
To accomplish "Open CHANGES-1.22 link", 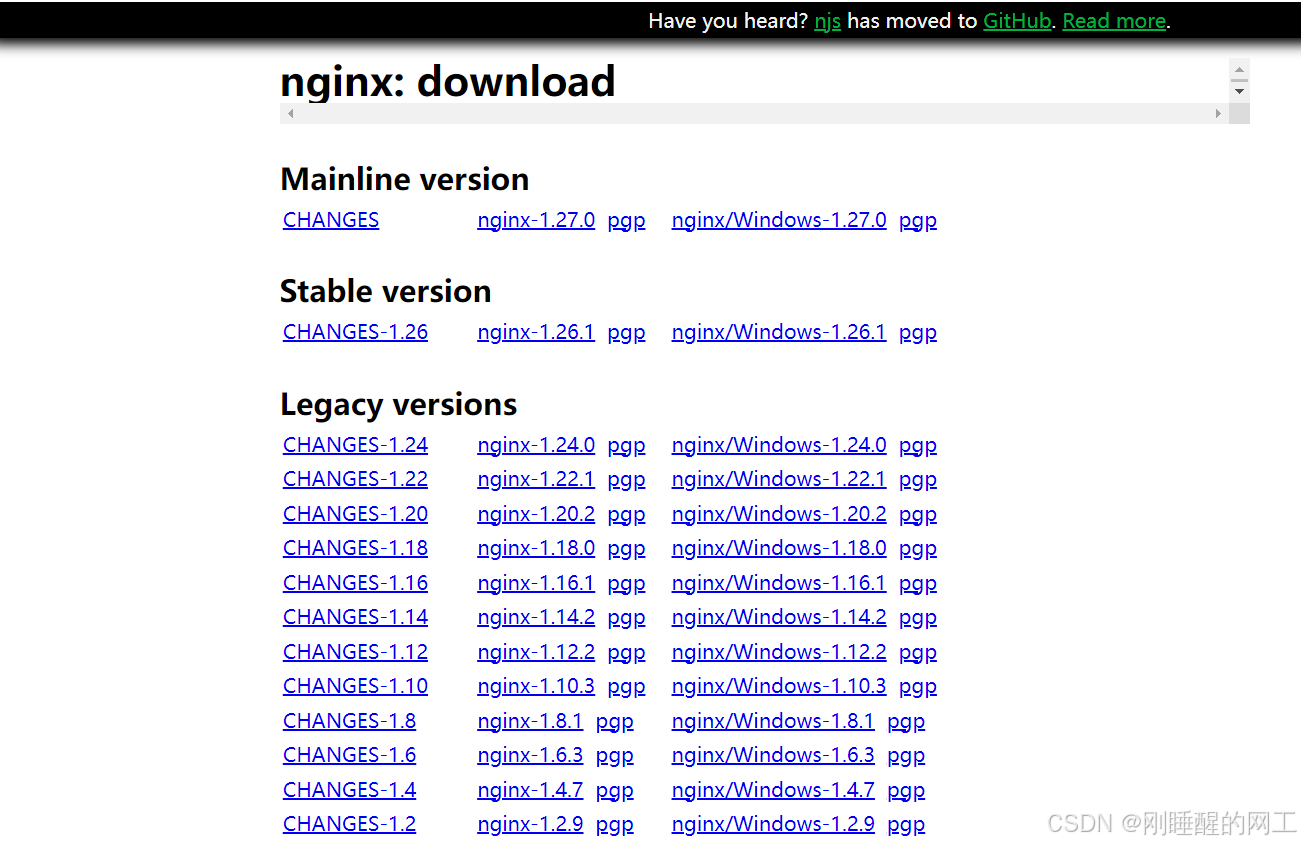I will 355,479.
